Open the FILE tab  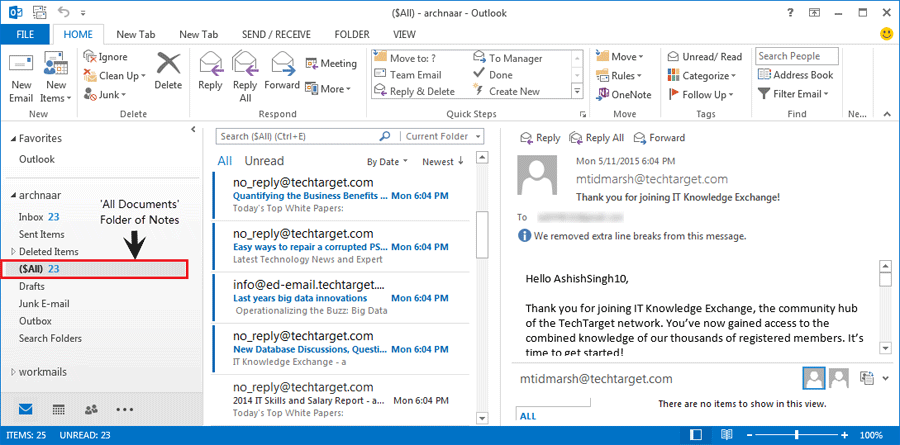tap(25, 34)
